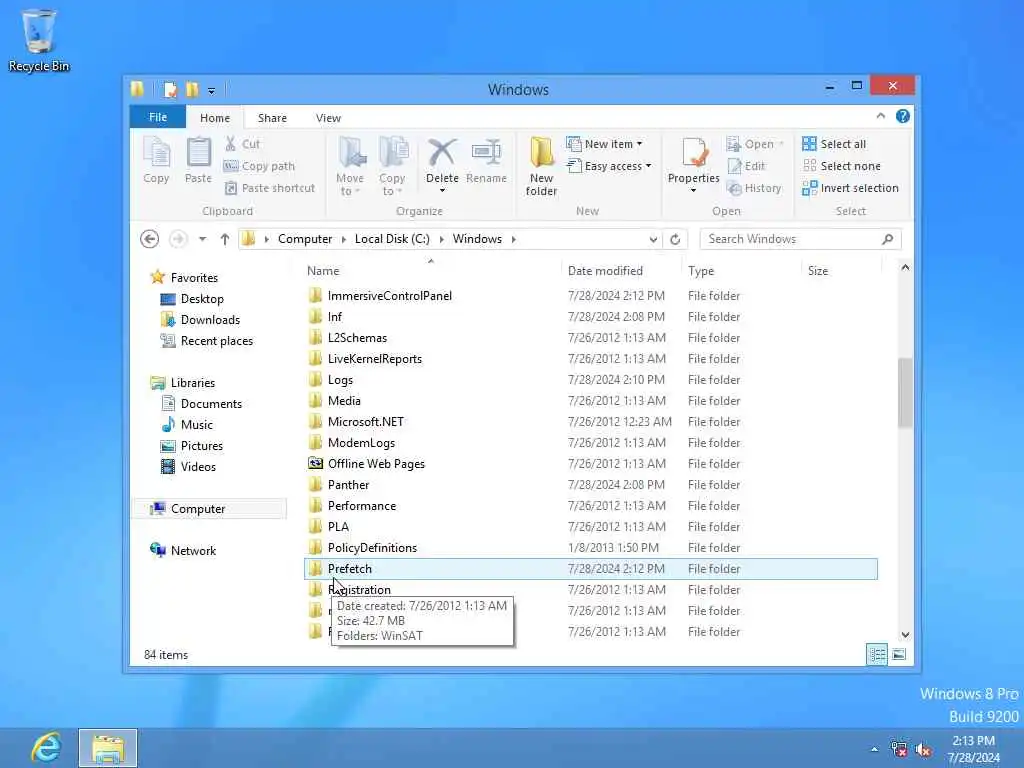Click Computer in the address breadcrumb
This screenshot has width=1024, height=768.
coord(305,239)
